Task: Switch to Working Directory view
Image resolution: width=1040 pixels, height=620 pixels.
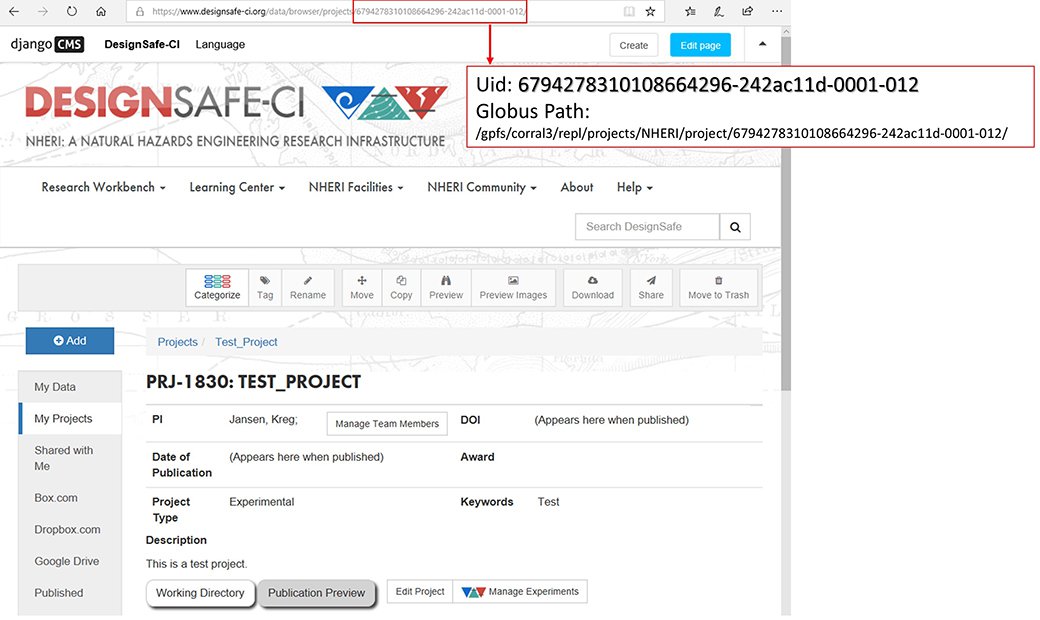Action: point(200,593)
